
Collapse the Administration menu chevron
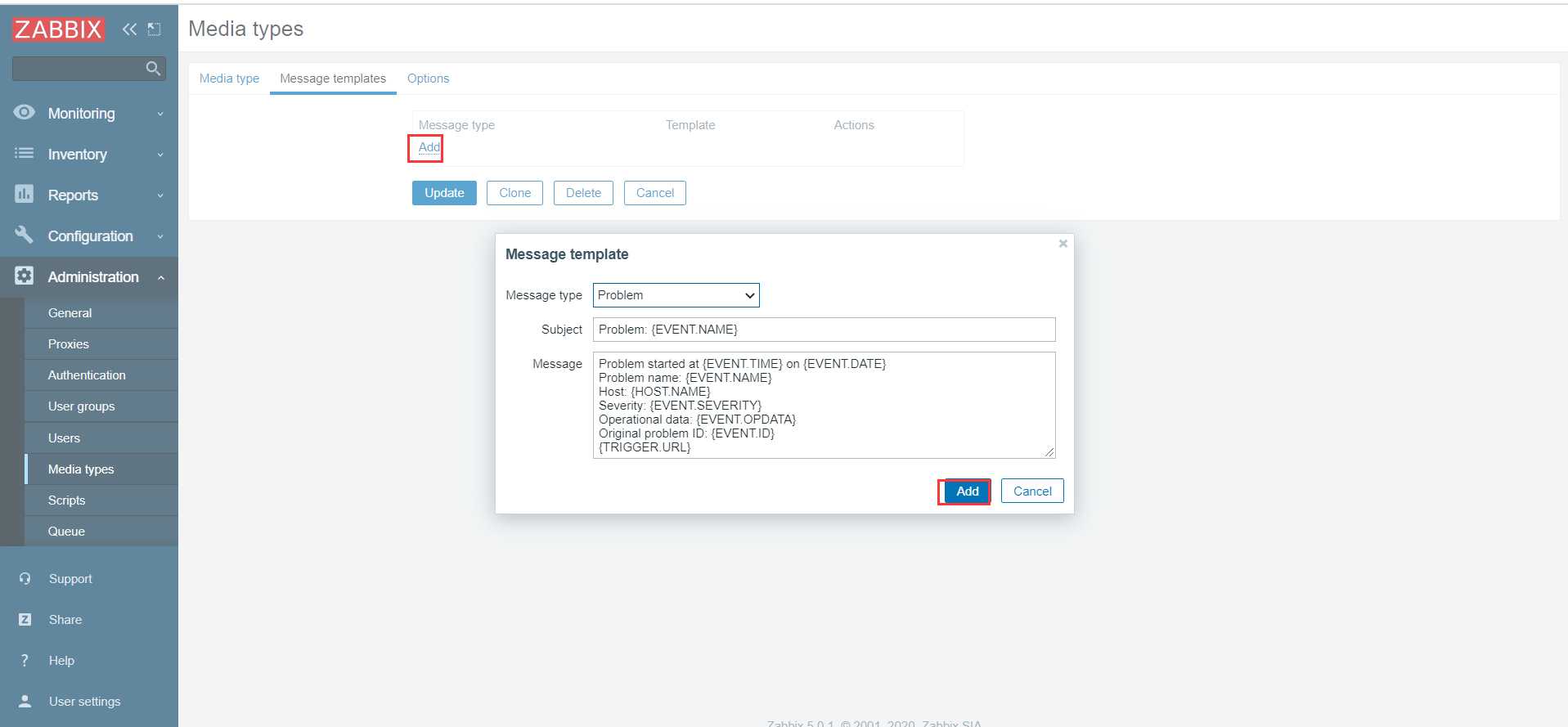[x=160, y=277]
